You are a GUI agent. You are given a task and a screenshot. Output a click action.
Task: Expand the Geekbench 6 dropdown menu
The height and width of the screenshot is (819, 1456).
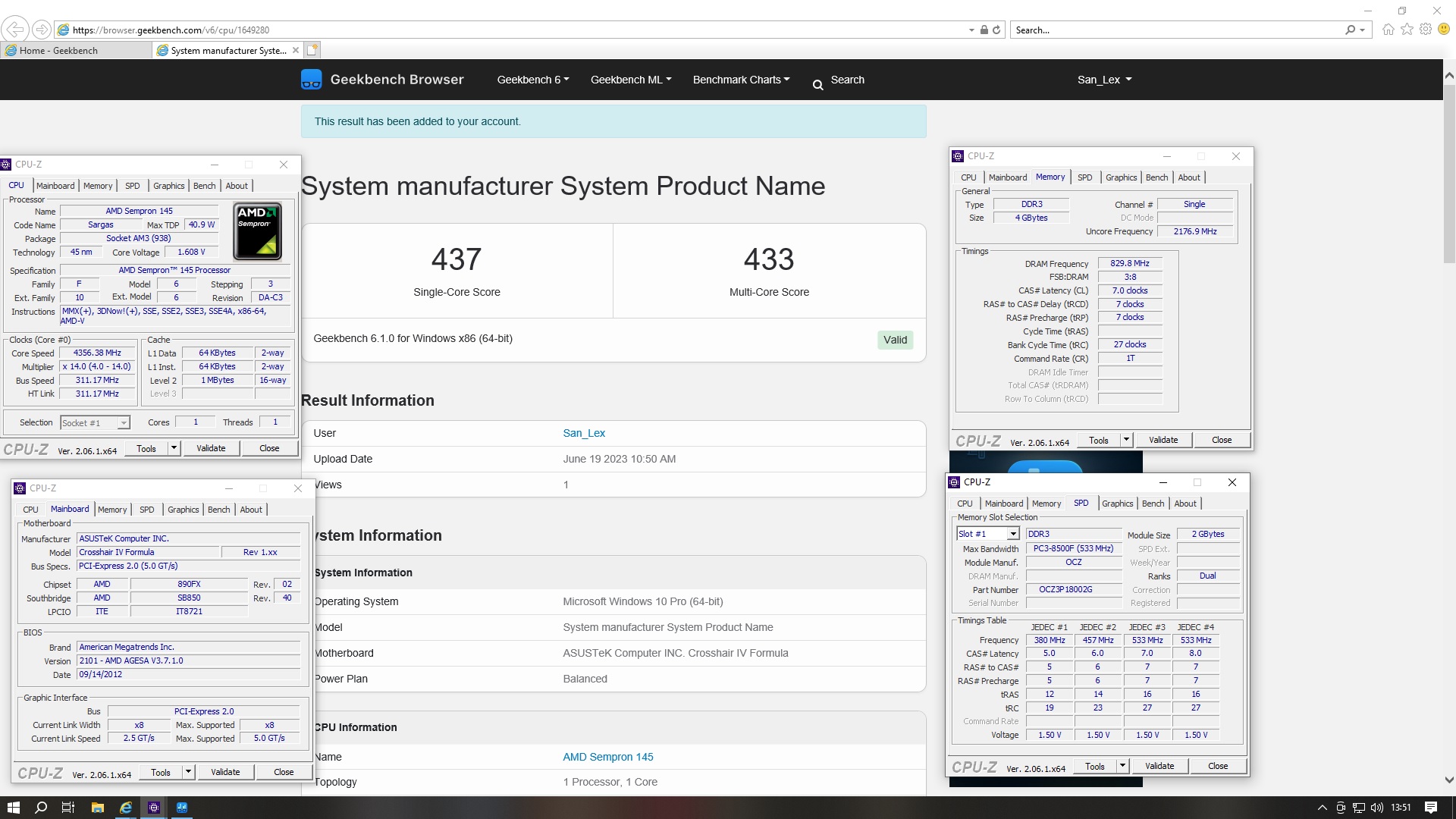coord(533,80)
